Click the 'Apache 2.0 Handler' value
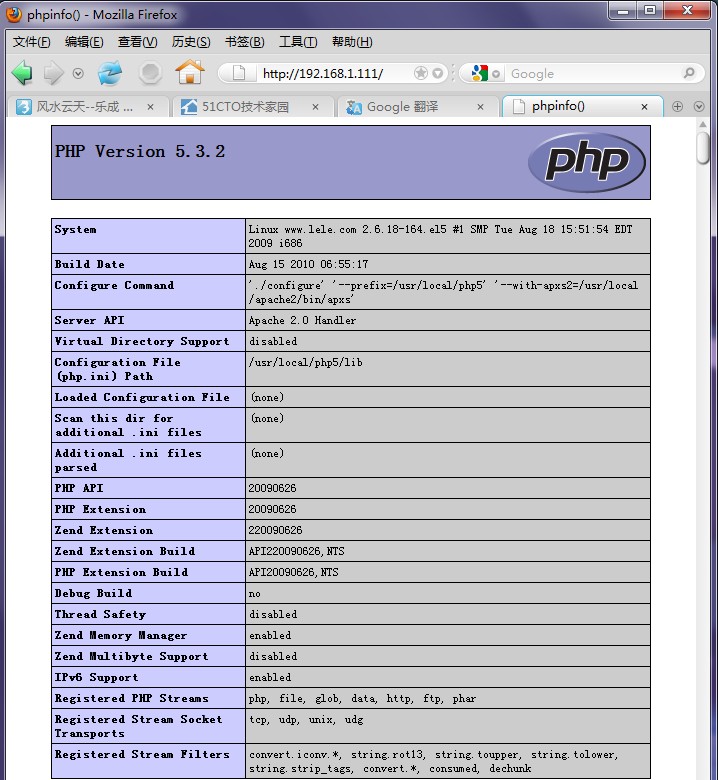 pyautogui.click(x=302, y=320)
